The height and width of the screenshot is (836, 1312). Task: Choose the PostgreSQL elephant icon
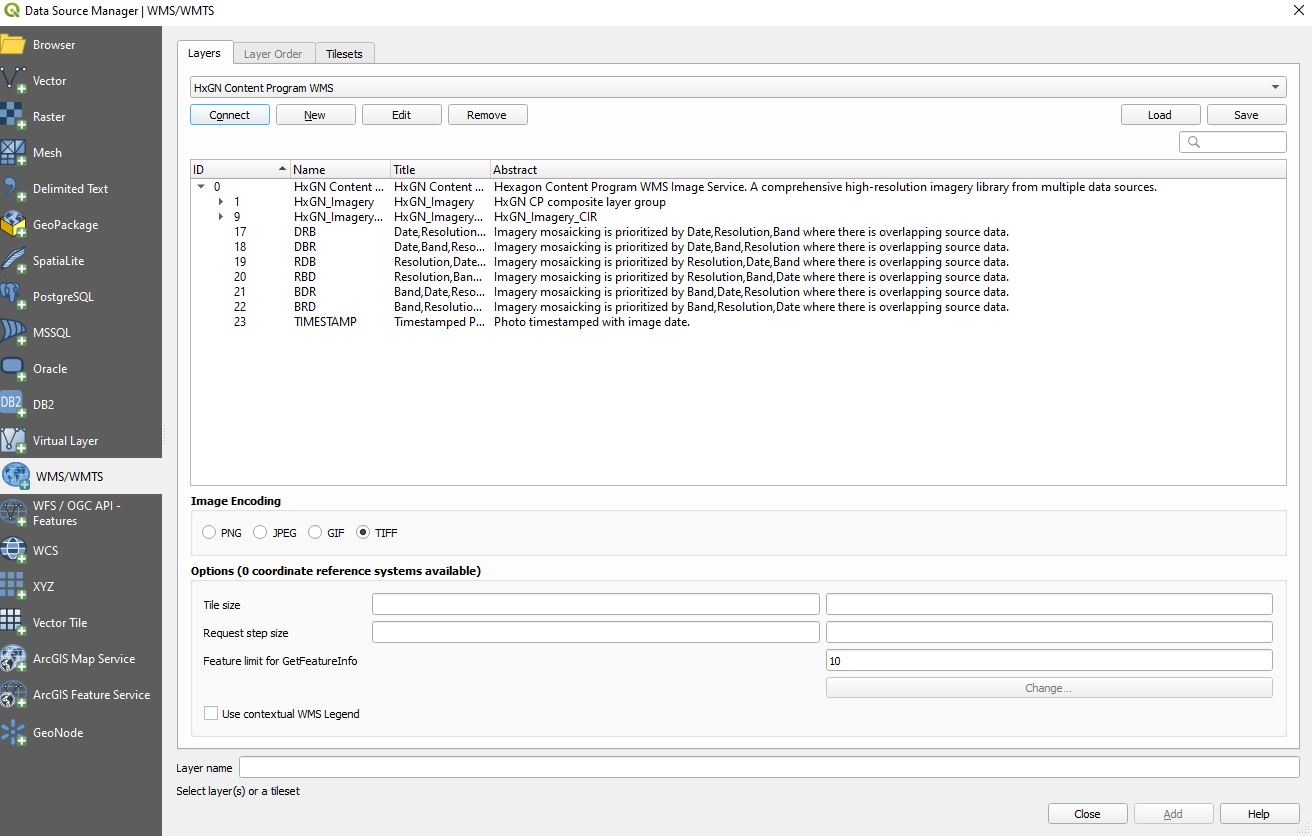point(14,297)
